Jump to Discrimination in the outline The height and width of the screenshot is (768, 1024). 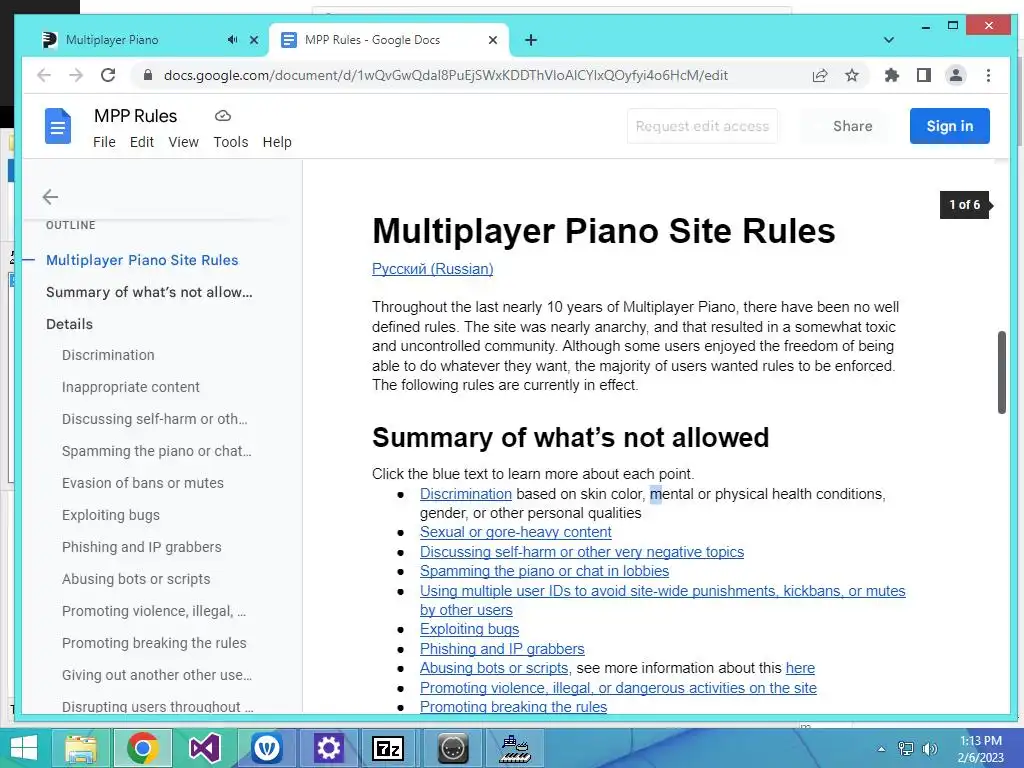coord(108,355)
